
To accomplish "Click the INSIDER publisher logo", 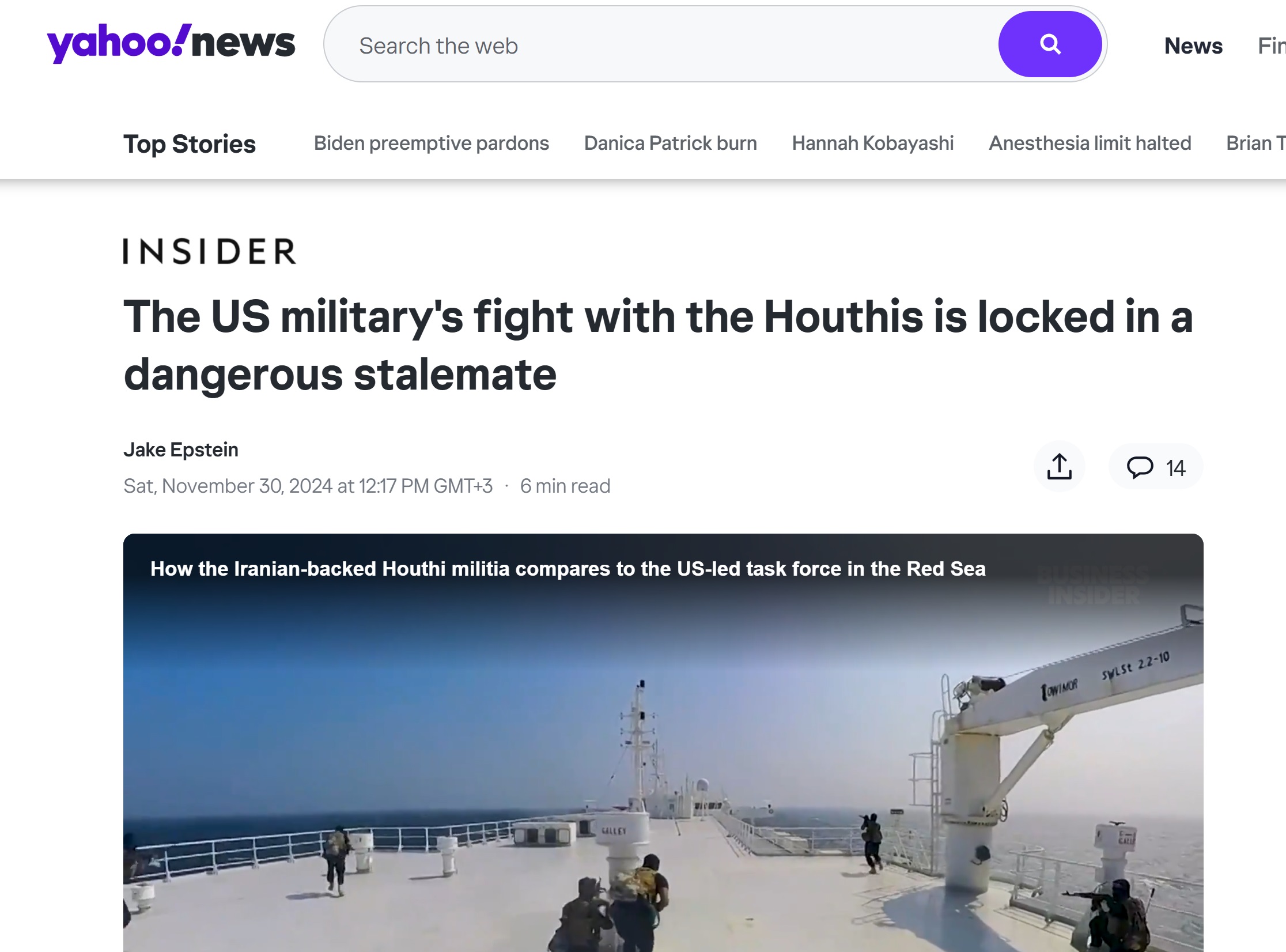I will click(210, 251).
